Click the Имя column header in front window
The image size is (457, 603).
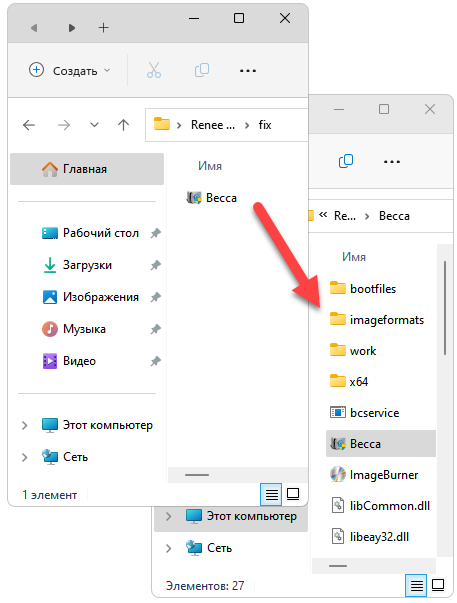(210, 166)
